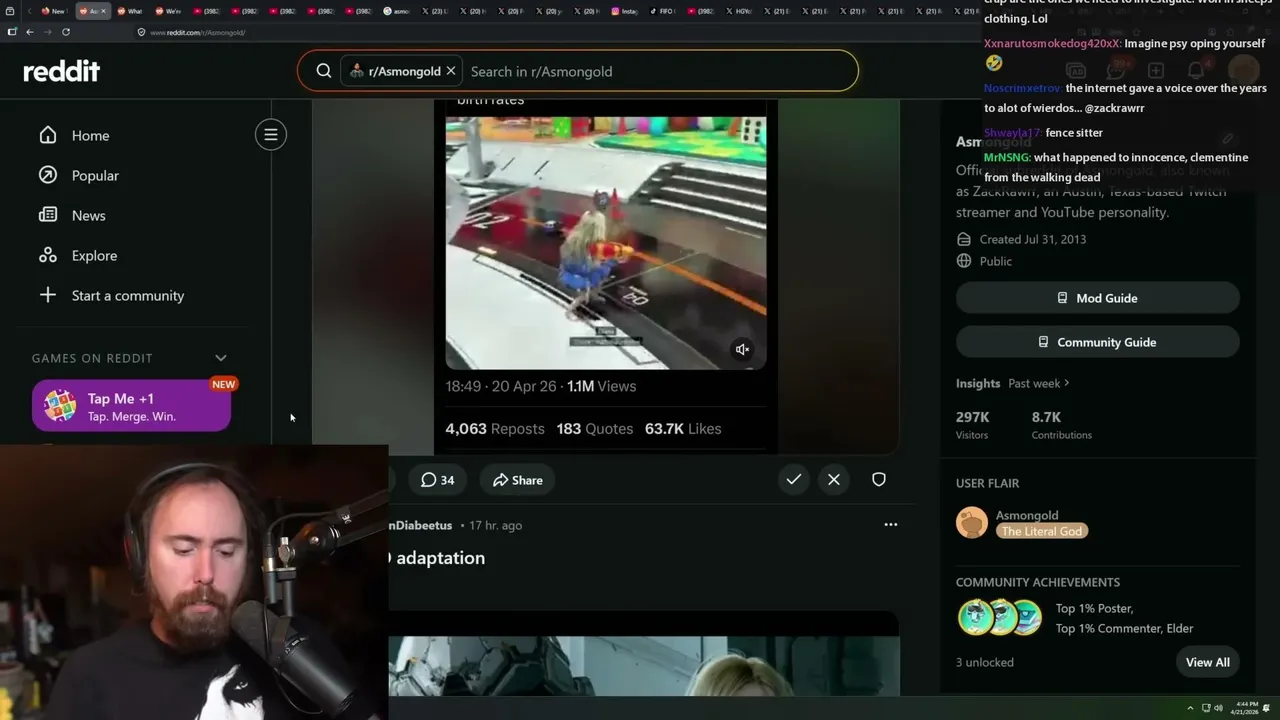
Task: Switch to the FIFO browser tab
Action: (x=663, y=11)
